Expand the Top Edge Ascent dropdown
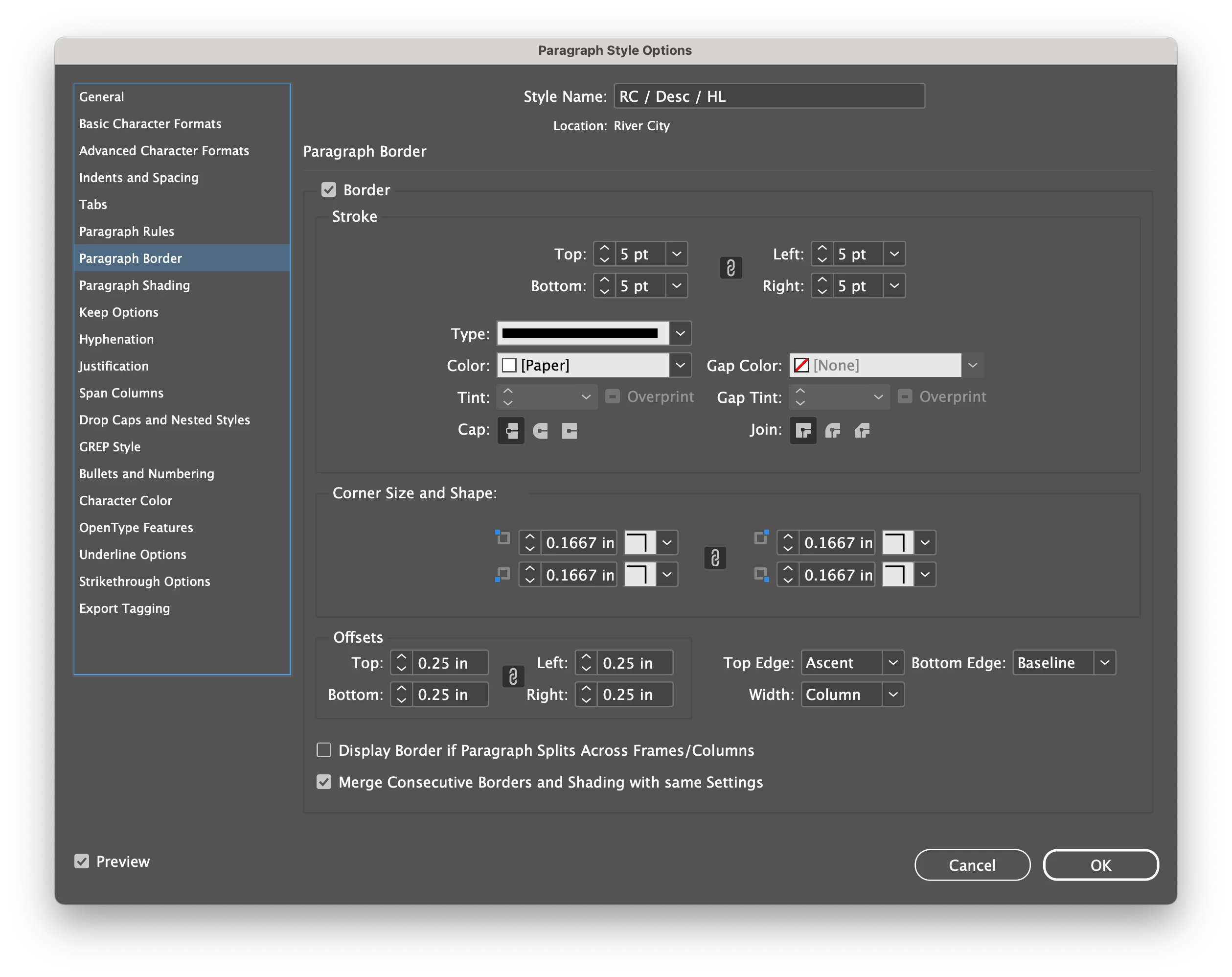The image size is (1232, 977). 892,663
